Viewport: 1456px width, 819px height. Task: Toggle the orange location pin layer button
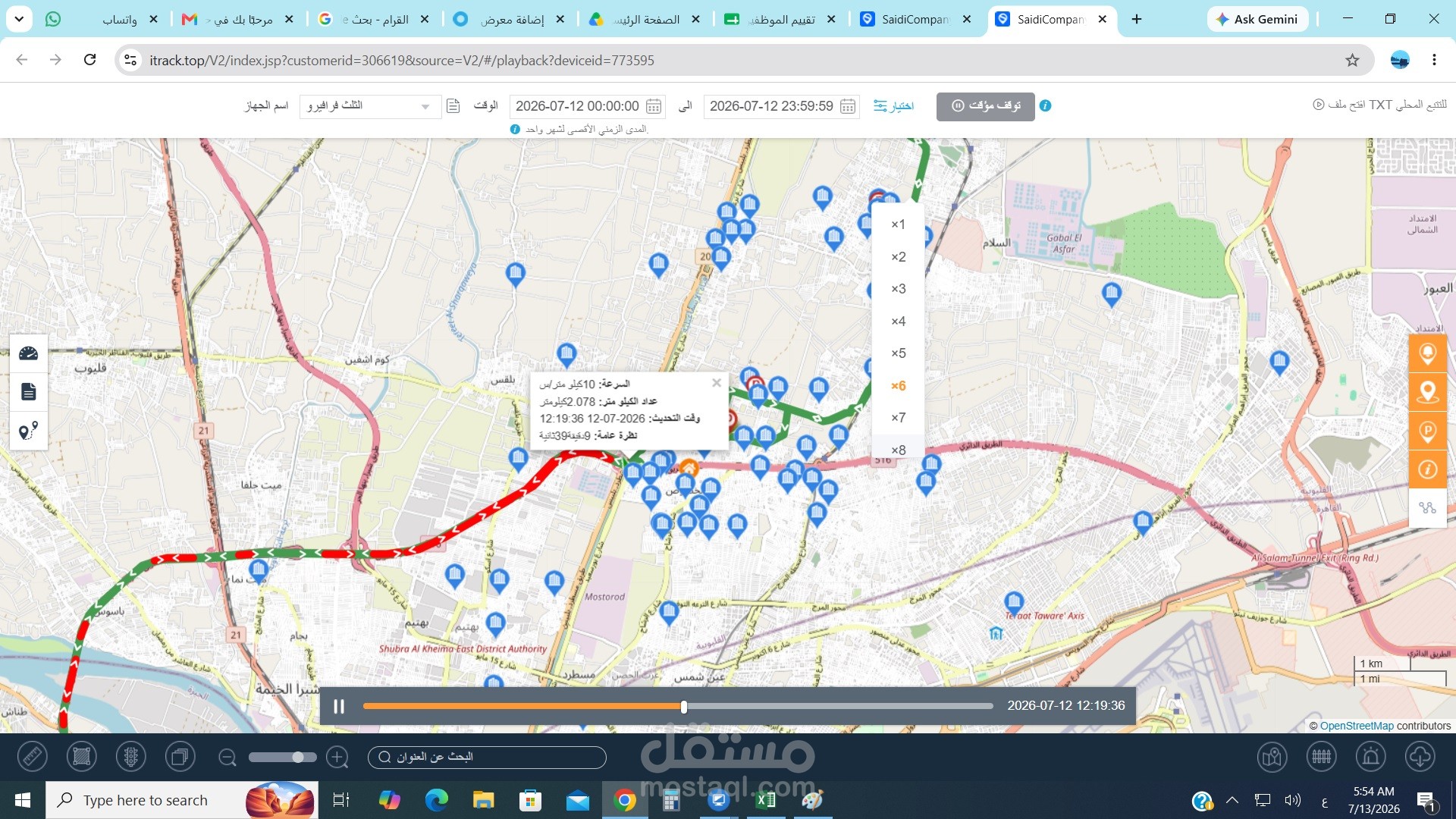pyautogui.click(x=1427, y=392)
